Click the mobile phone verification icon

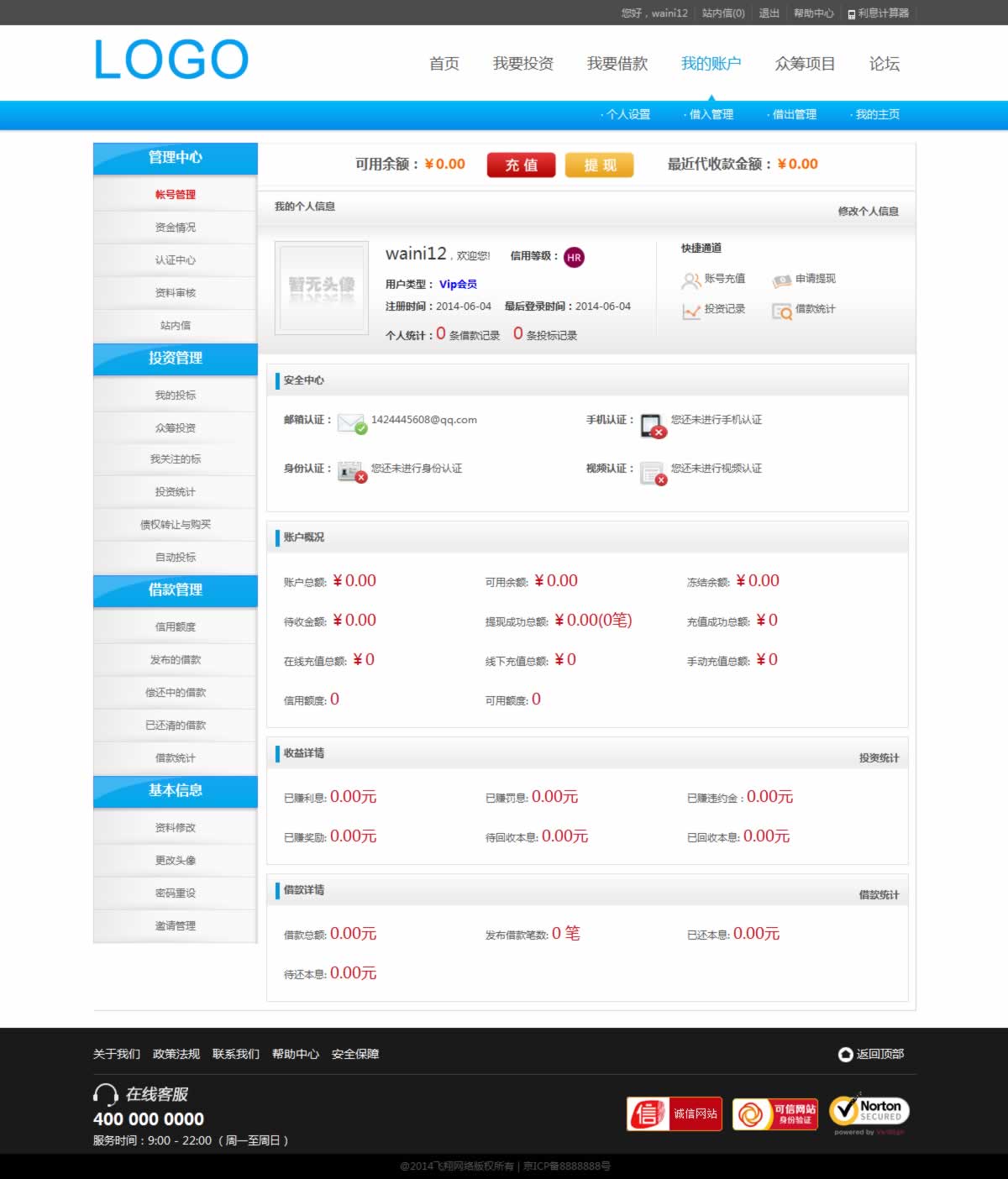pos(652,426)
